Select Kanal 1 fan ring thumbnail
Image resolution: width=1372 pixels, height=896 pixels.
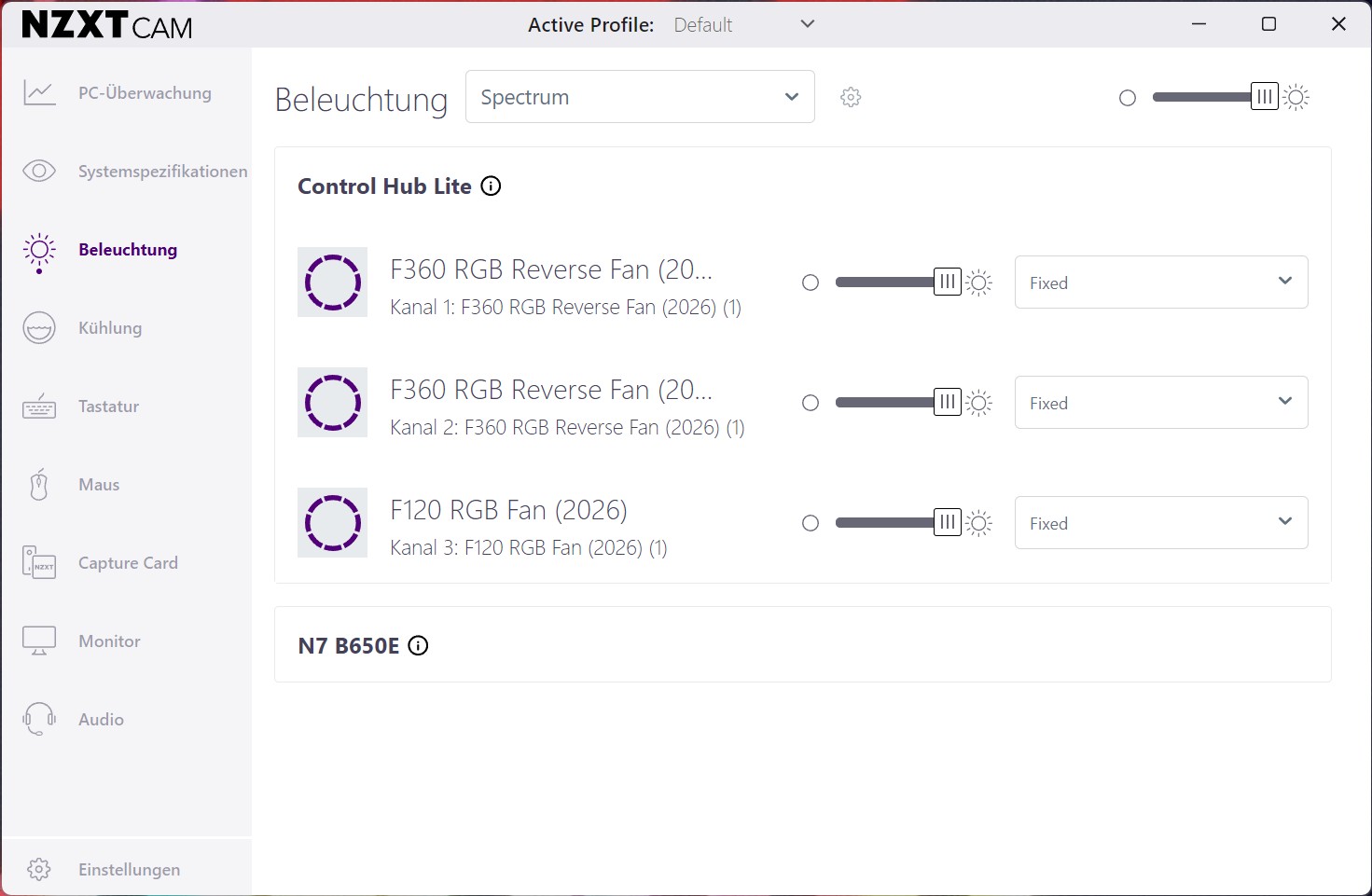pos(333,283)
